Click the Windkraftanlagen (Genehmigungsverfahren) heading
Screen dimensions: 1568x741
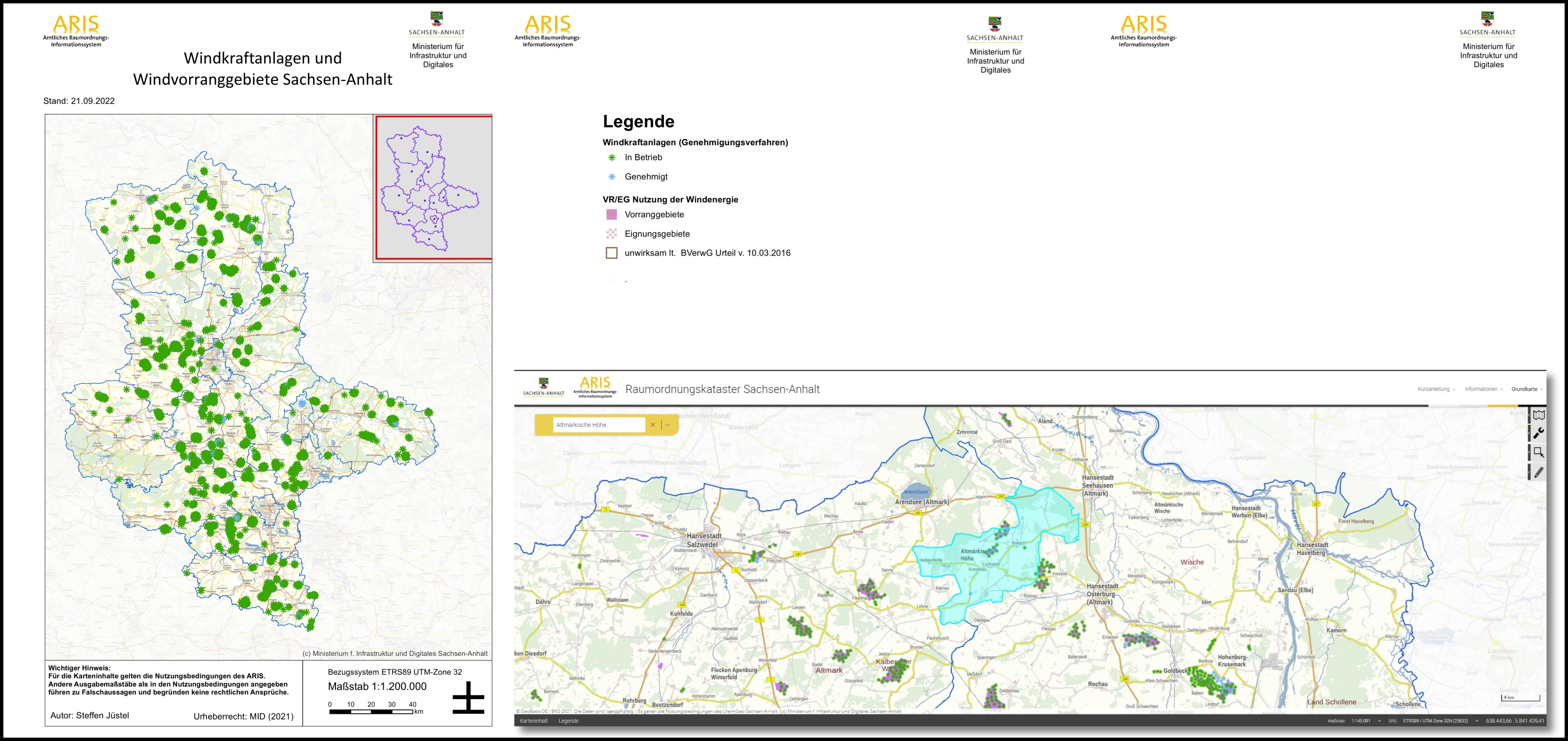click(695, 142)
